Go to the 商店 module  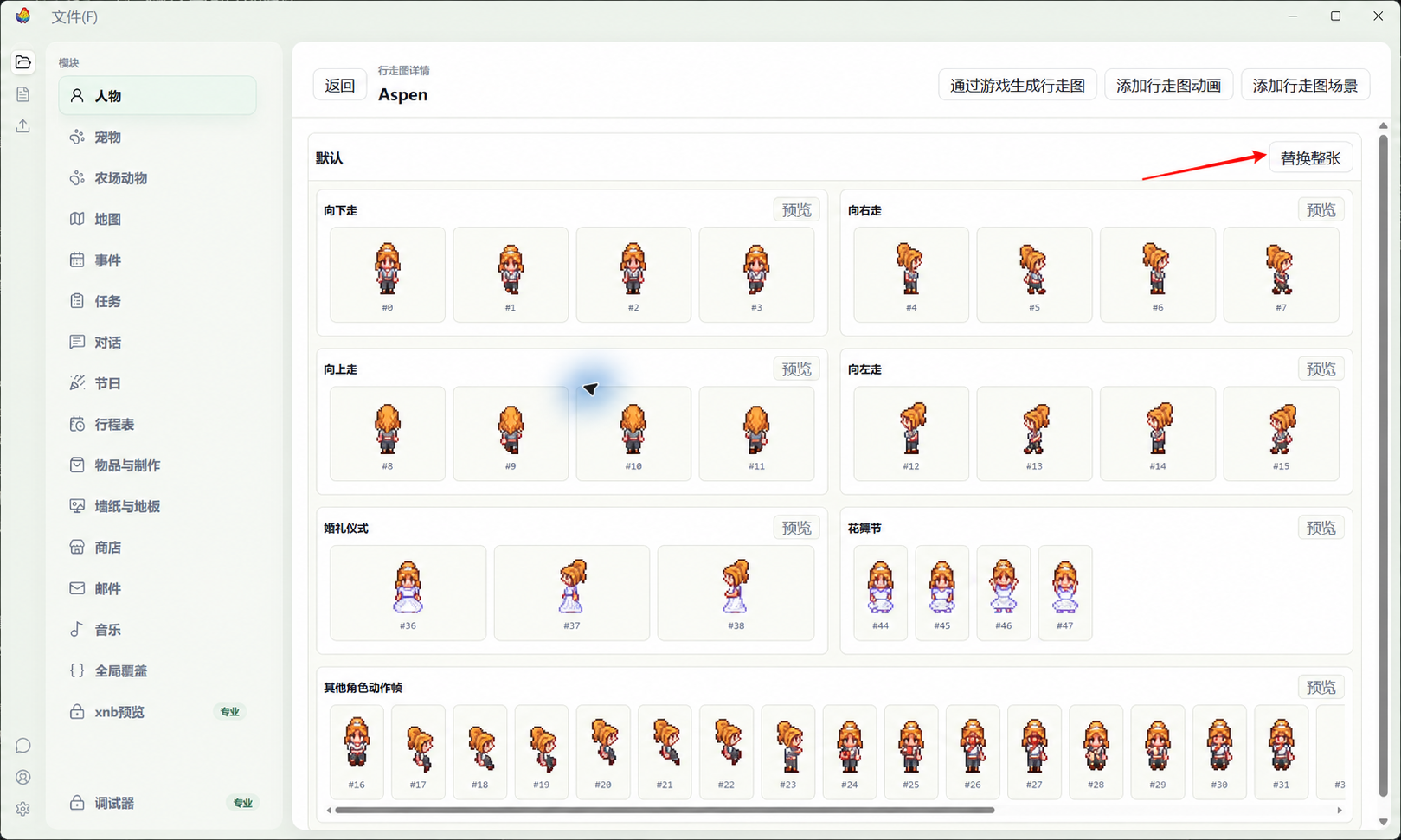coord(157,548)
